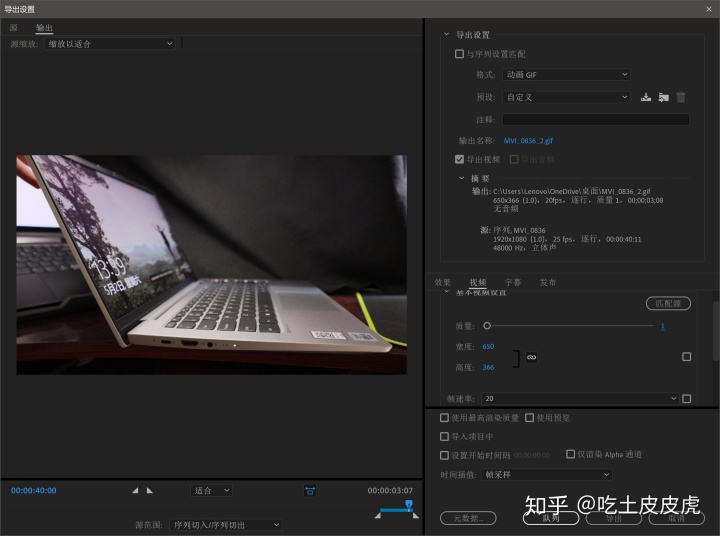720x536 pixels.
Task: Uncheck the 导出视频 checkbox
Action: 459,159
